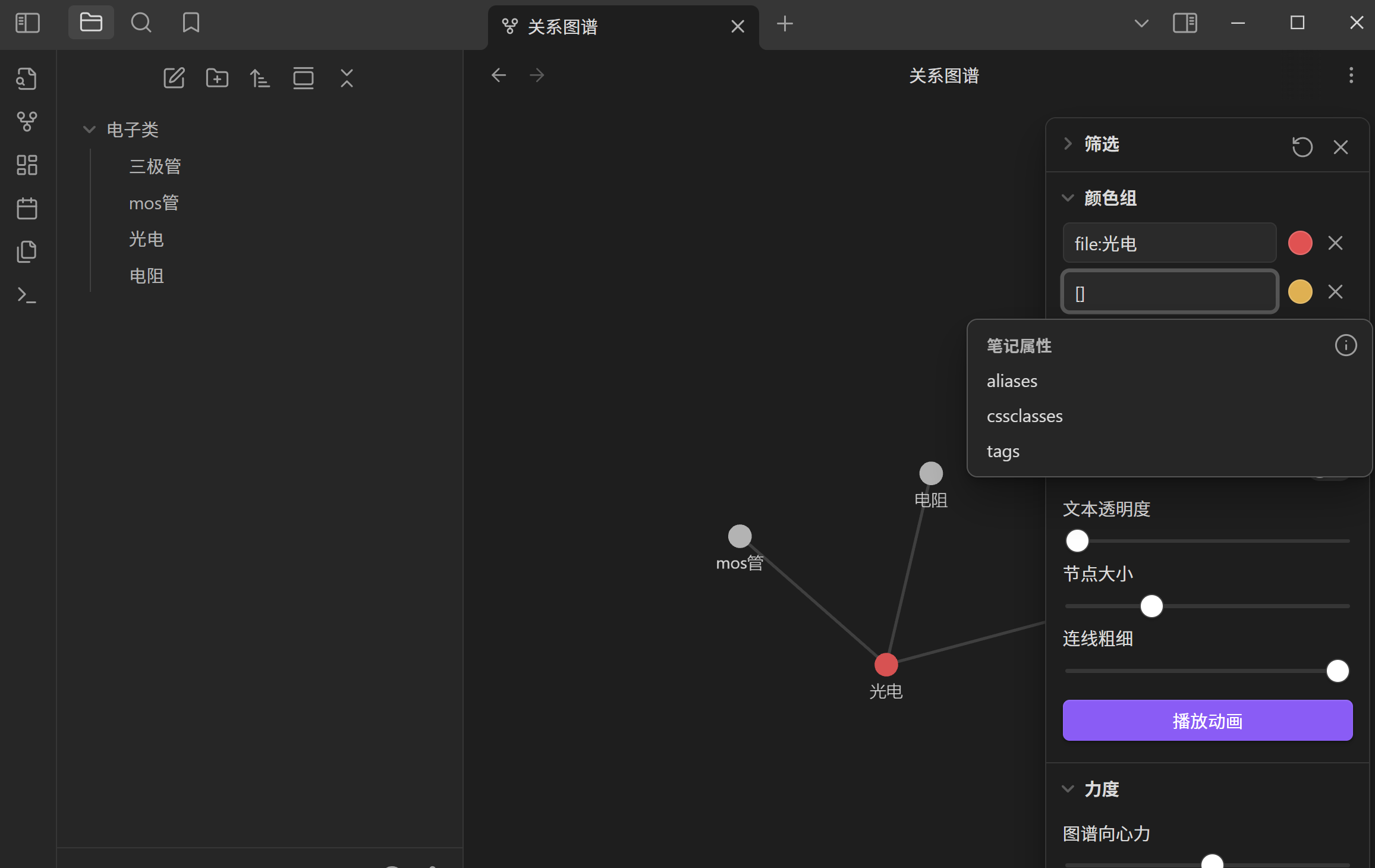Collapse the 颜色组 section
The image size is (1375, 868).
point(1109,198)
